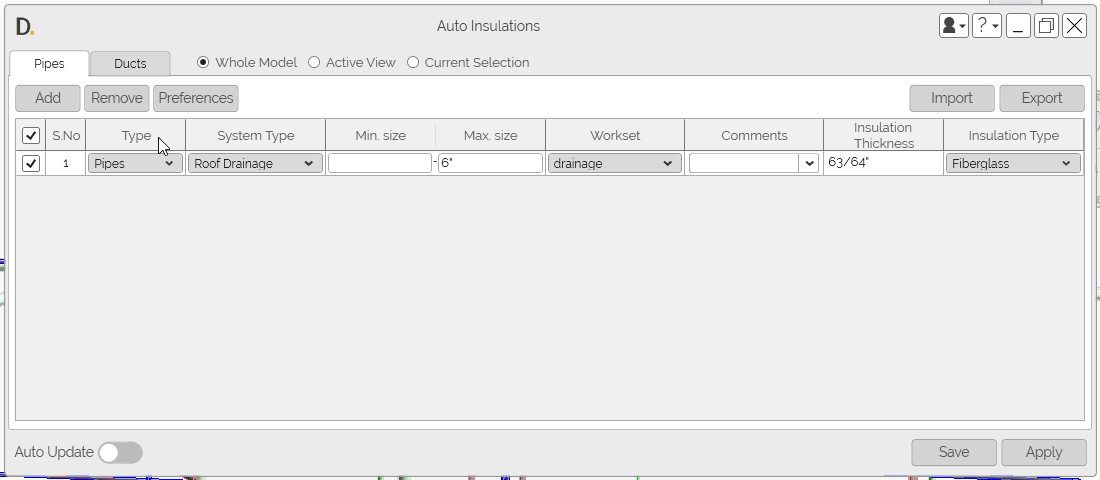Click the System Type column header
This screenshot has height=480, width=1100.
(x=255, y=135)
